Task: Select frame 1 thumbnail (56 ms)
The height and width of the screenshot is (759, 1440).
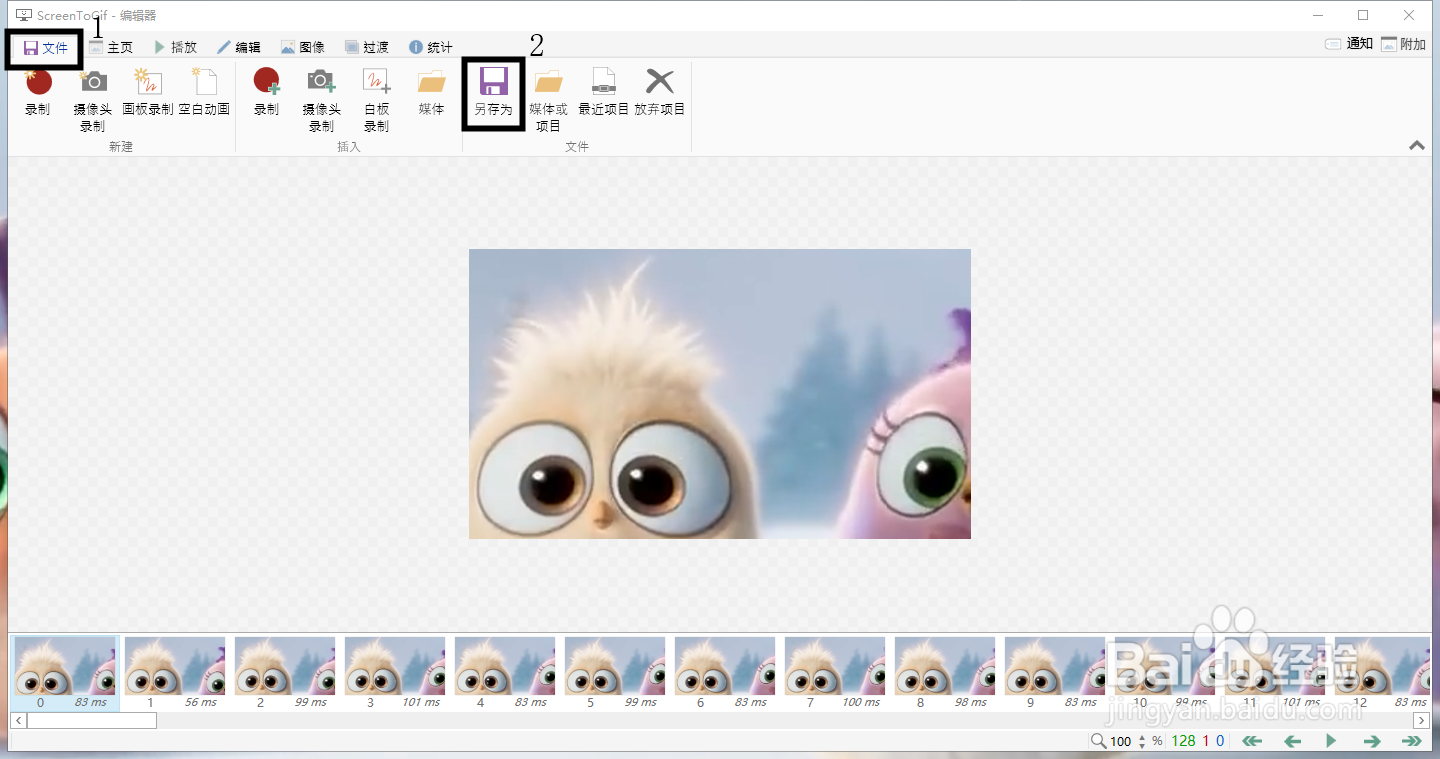Action: (175, 673)
